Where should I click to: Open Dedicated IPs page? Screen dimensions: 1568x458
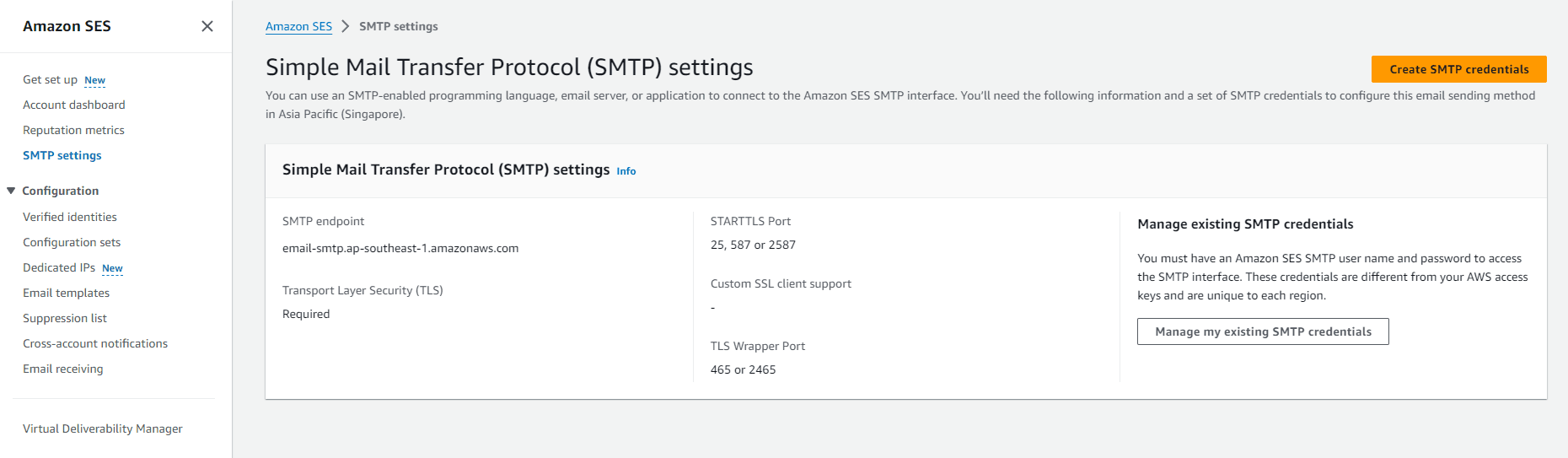59,267
